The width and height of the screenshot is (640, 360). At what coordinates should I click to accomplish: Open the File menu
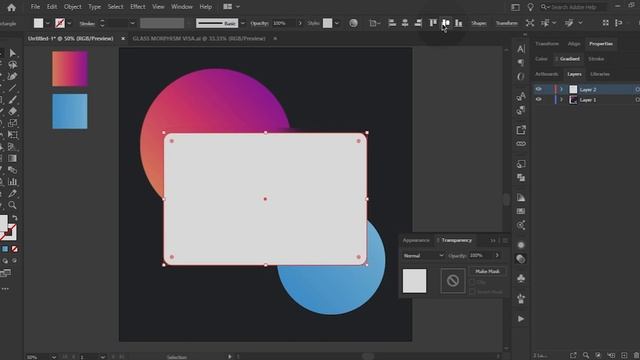pos(36,7)
